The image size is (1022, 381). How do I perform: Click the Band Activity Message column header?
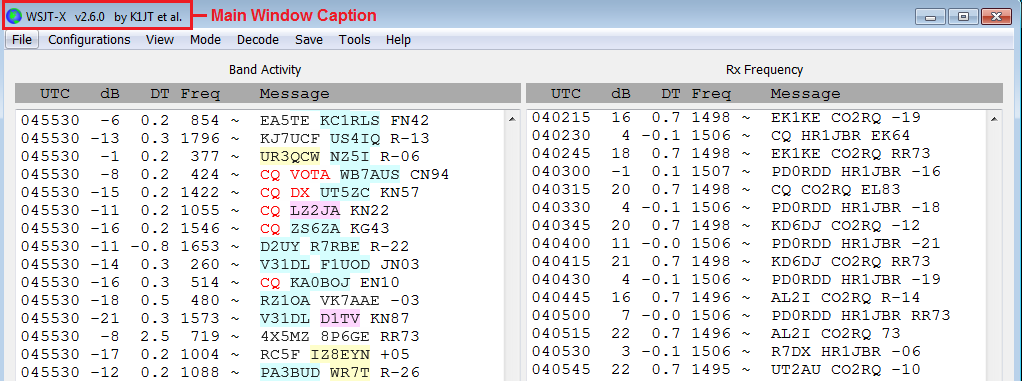pos(295,94)
